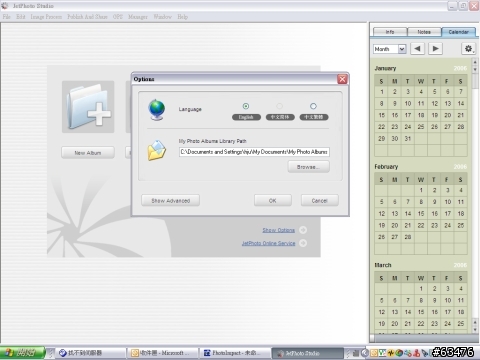Click the New Album button
Screen dimensions: 480x360
click(88, 153)
